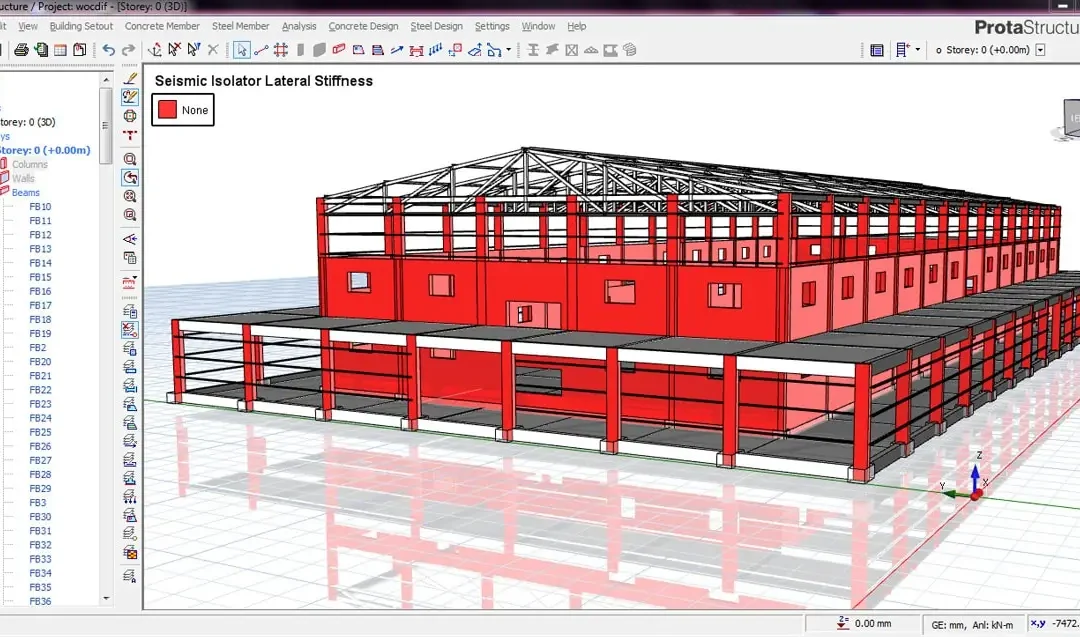Click the axis grid icon in toolbar

point(280,50)
